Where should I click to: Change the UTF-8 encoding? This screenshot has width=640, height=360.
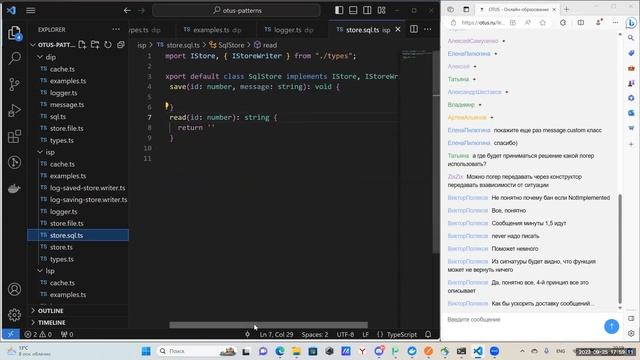(345, 334)
